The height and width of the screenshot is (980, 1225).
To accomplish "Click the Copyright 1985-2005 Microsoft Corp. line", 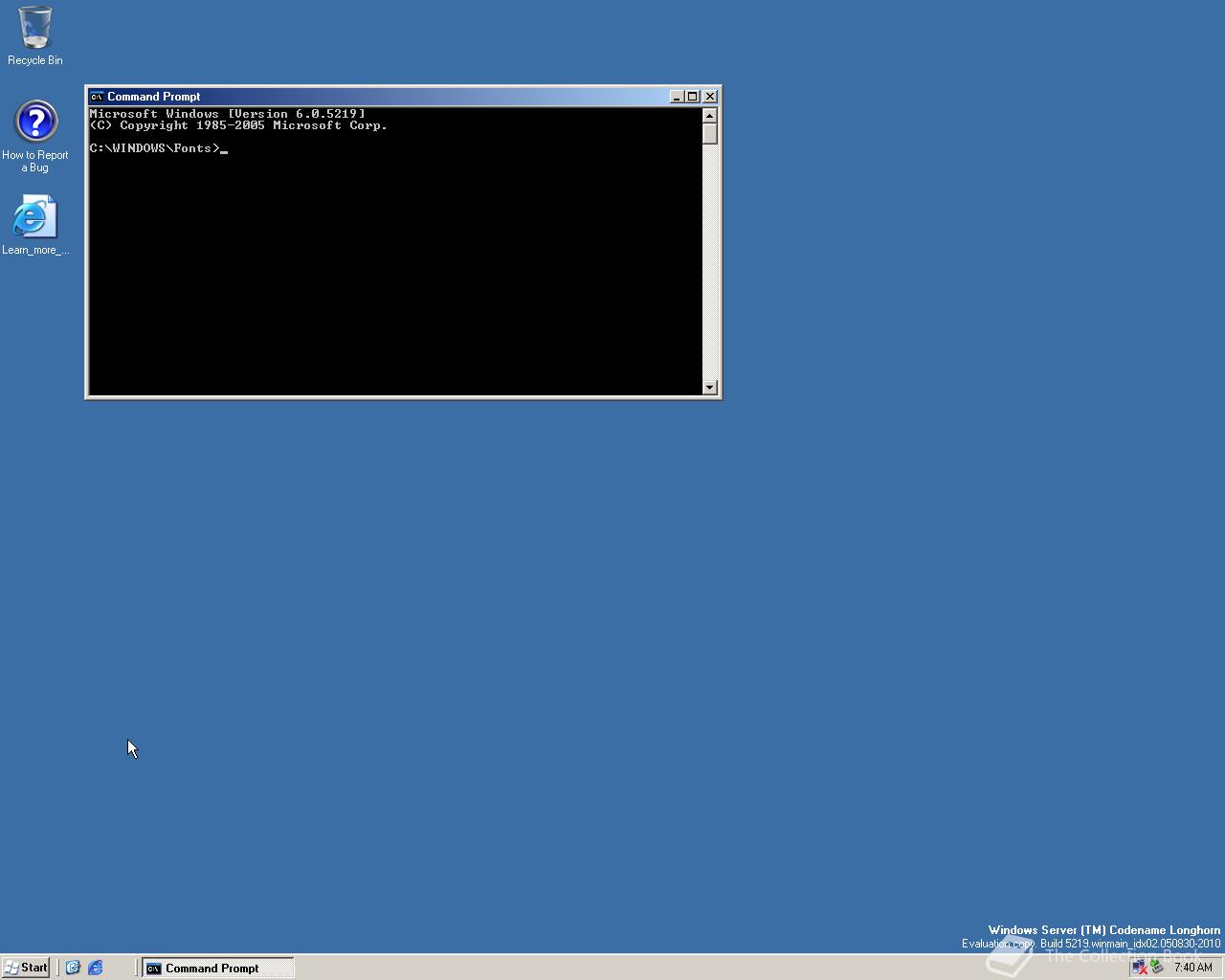I will click(x=238, y=125).
